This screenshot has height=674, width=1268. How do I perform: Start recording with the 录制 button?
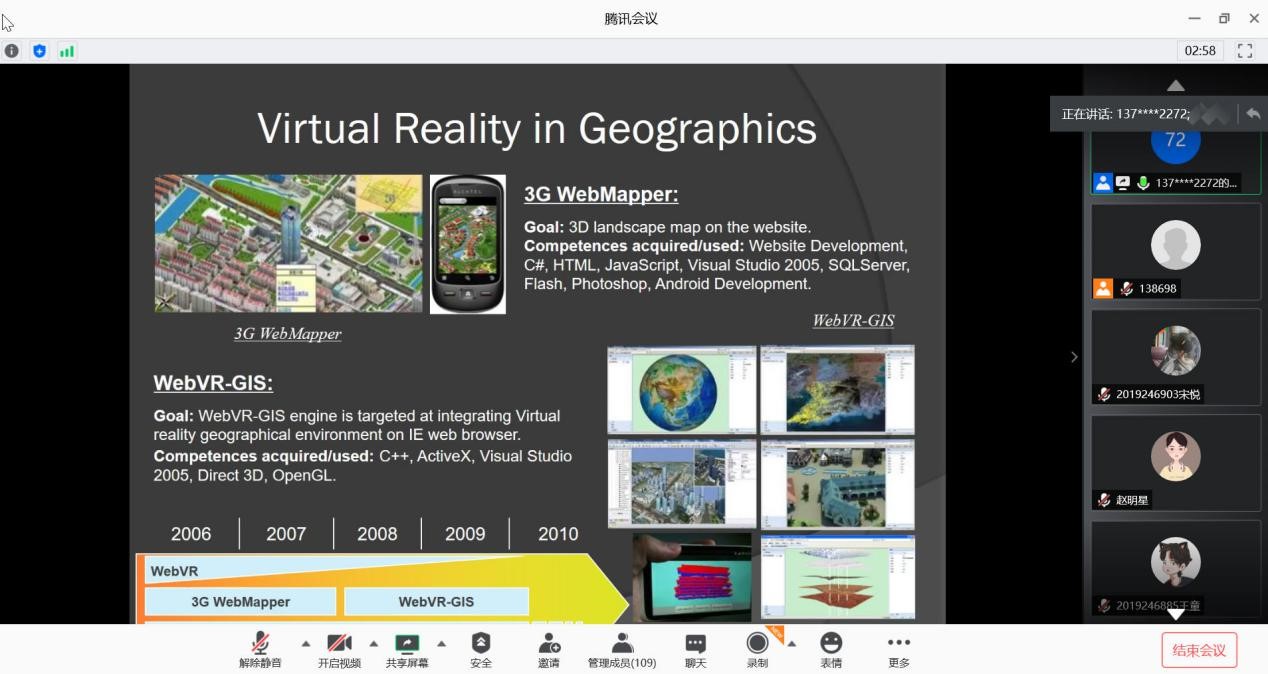tap(757, 650)
